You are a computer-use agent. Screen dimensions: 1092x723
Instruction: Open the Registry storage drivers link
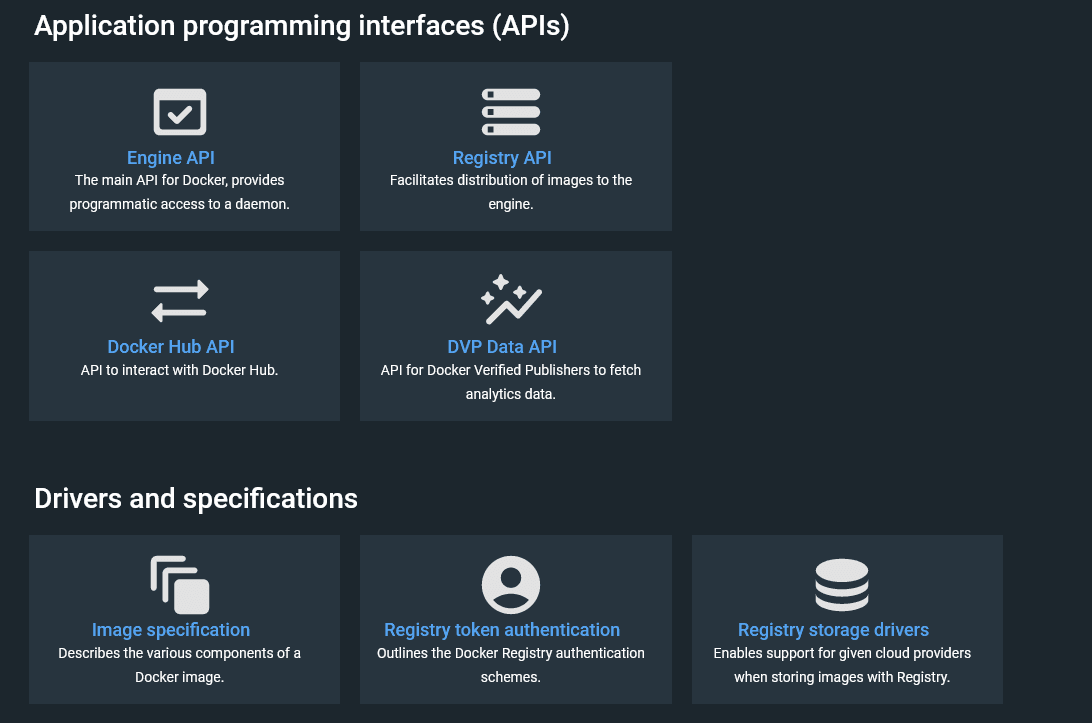pyautogui.click(x=833, y=630)
